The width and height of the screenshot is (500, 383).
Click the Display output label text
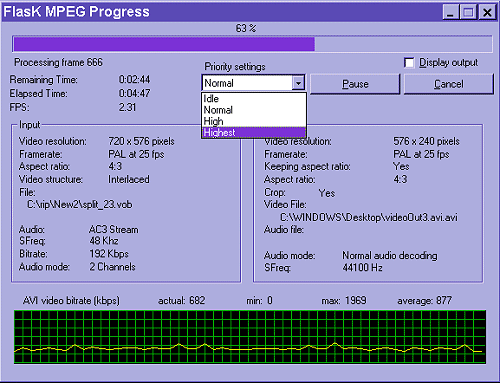[448, 63]
